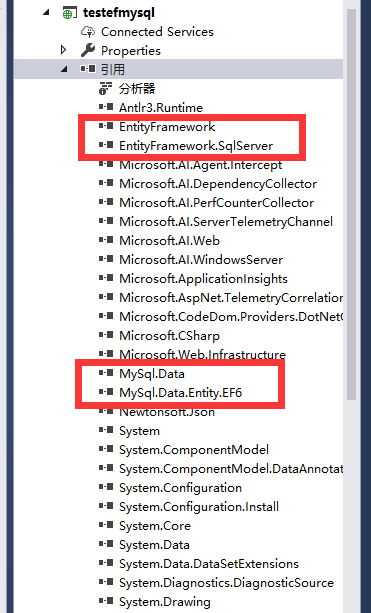
Task: Click the Microsoft.AI.Web reference icon
Action: click(106, 240)
